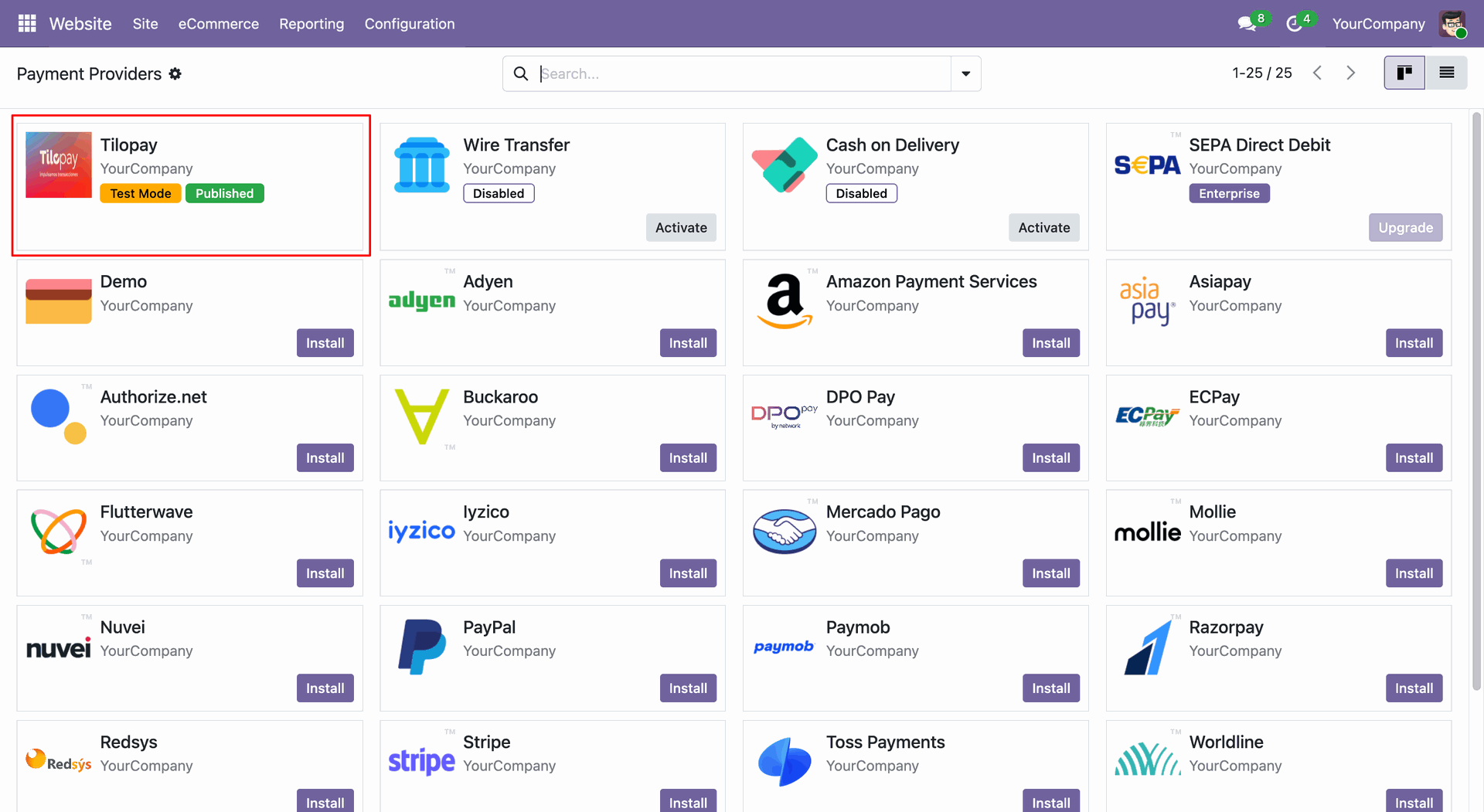Install the PayPal provider
The width and height of the screenshot is (1484, 812).
[688, 688]
